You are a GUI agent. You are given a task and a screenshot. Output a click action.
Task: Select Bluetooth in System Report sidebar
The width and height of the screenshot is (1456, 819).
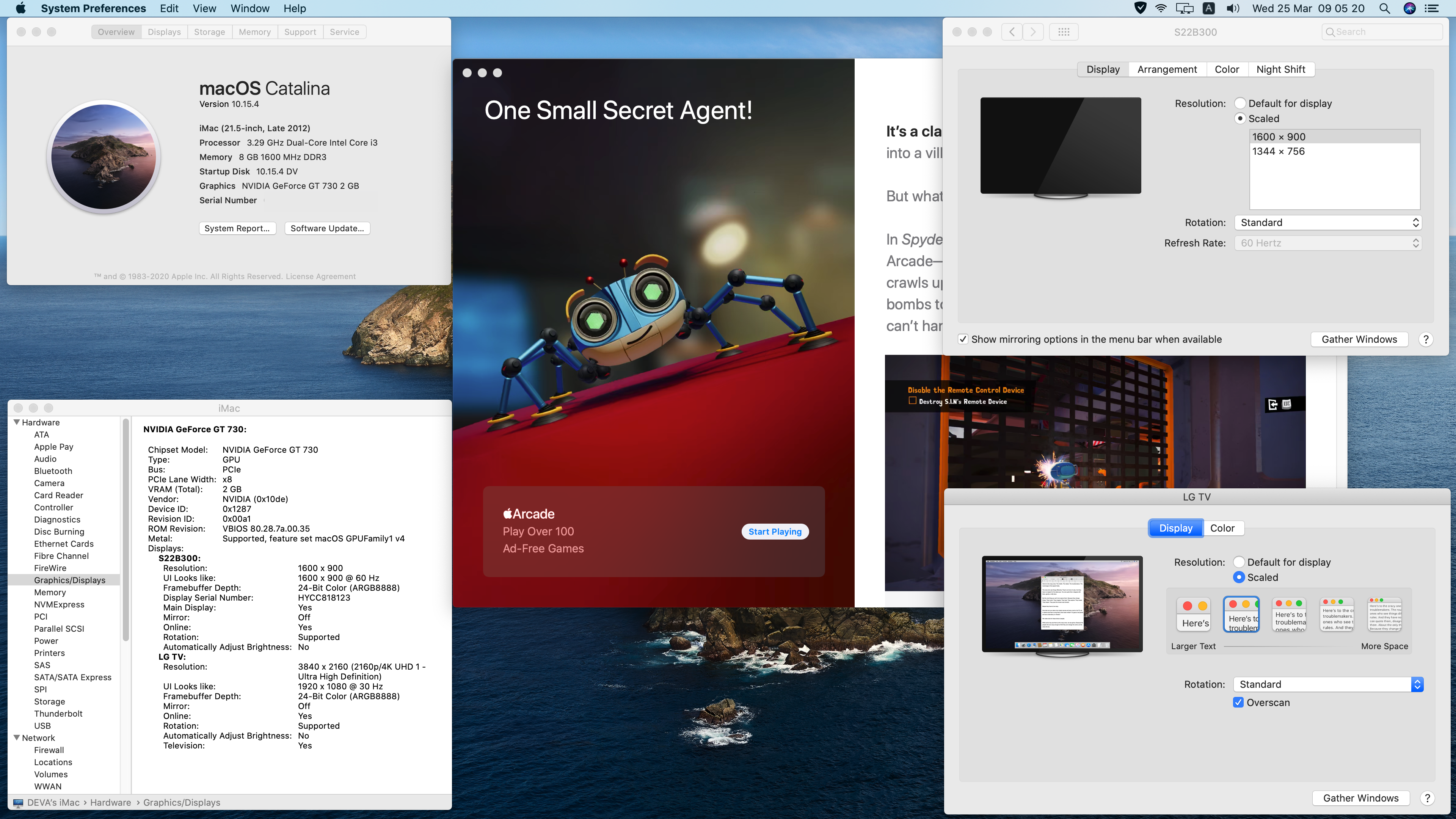(53, 471)
